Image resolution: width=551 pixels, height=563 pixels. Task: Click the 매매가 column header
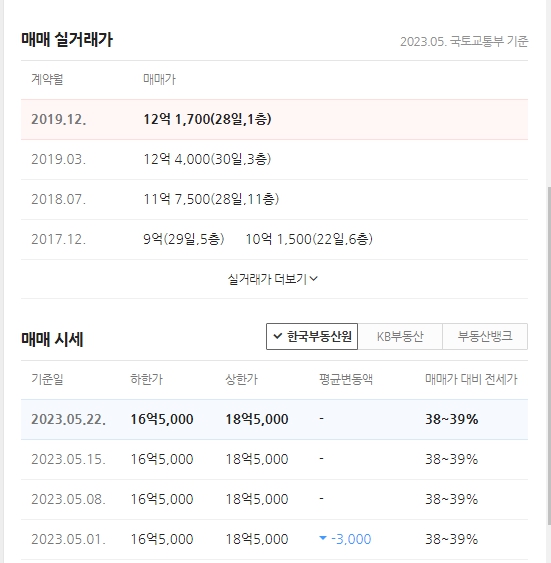tap(159, 79)
